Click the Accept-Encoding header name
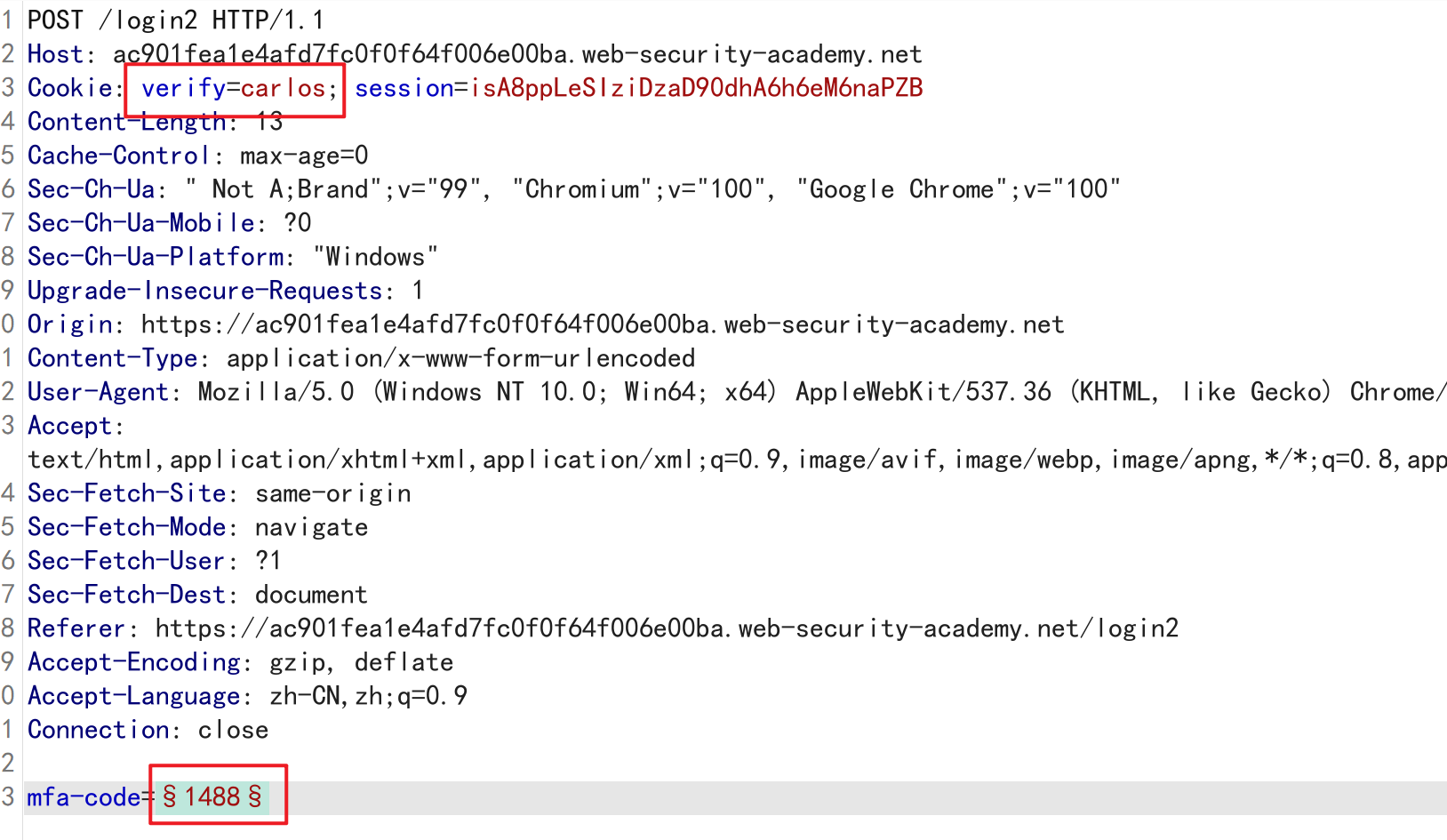The image size is (1447, 840). coord(133,662)
